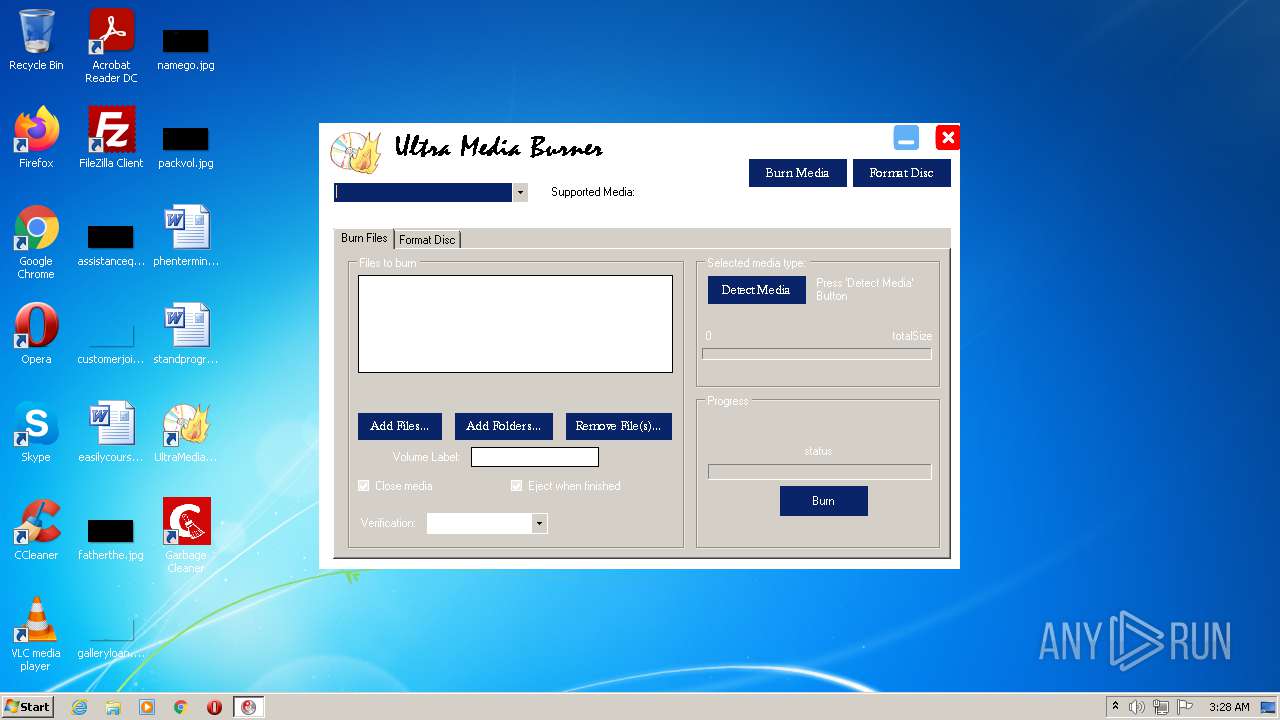Select fatherthe.jpg desktop file
1280x720 pixels.
111,539
